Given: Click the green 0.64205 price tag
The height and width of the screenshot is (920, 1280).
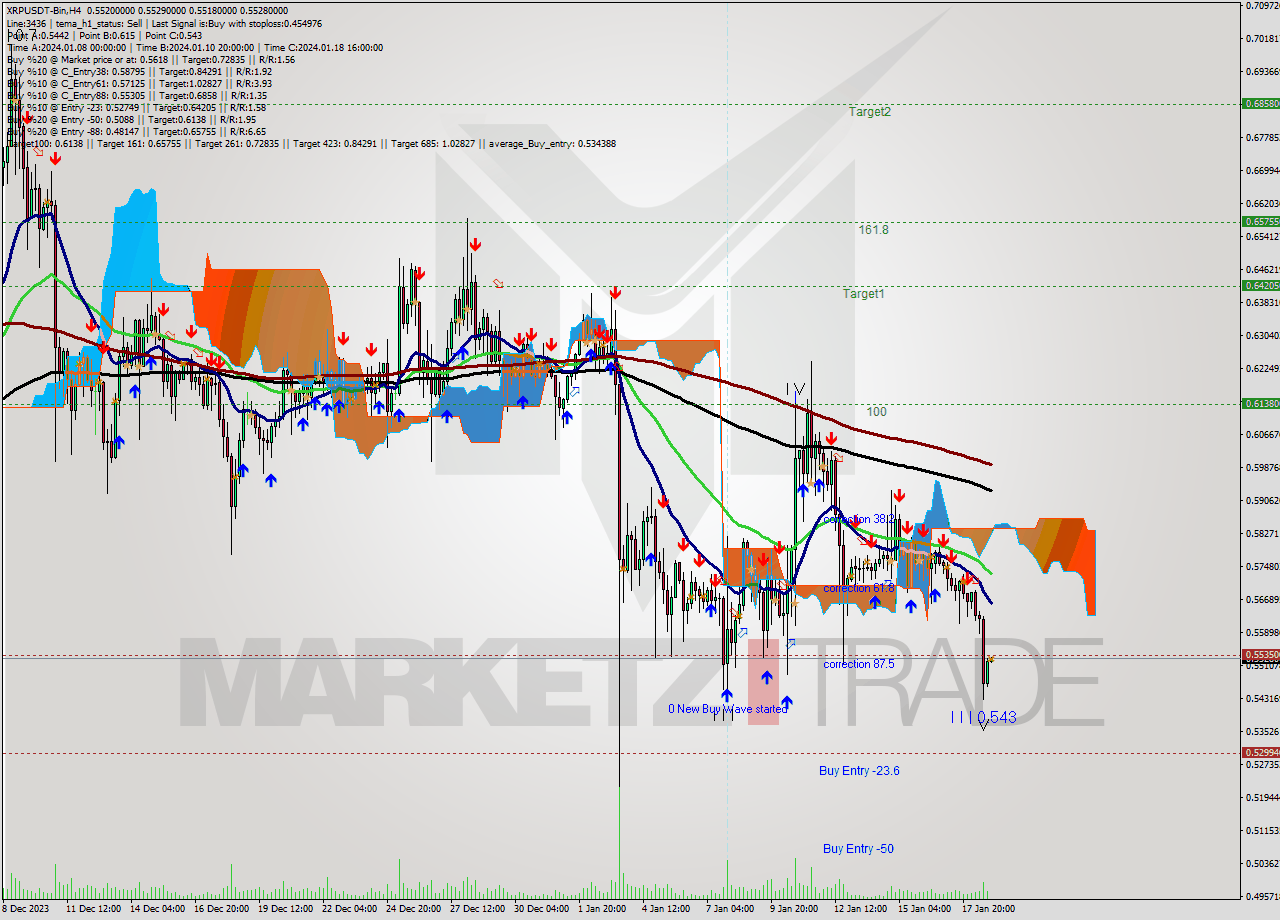Looking at the screenshot, I should tap(1260, 285).
